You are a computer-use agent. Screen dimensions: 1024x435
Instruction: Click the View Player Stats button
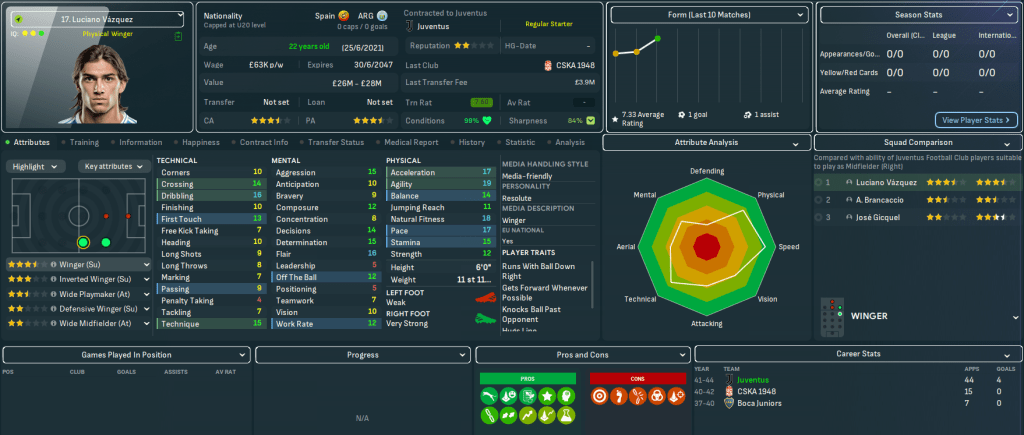[x=975, y=120]
